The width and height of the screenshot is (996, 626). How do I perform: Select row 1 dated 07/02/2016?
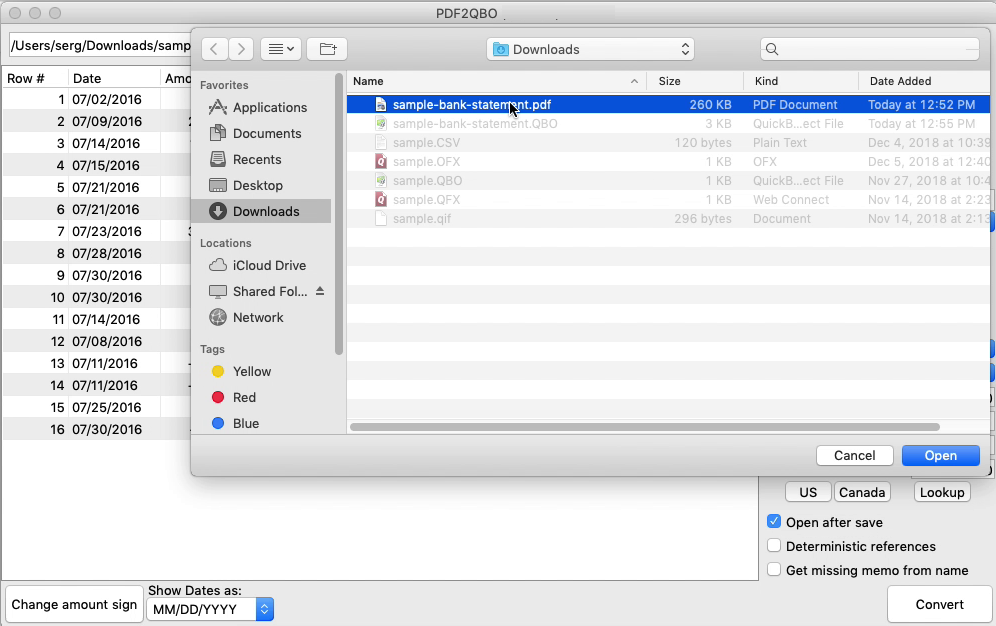pyautogui.click(x=97, y=99)
